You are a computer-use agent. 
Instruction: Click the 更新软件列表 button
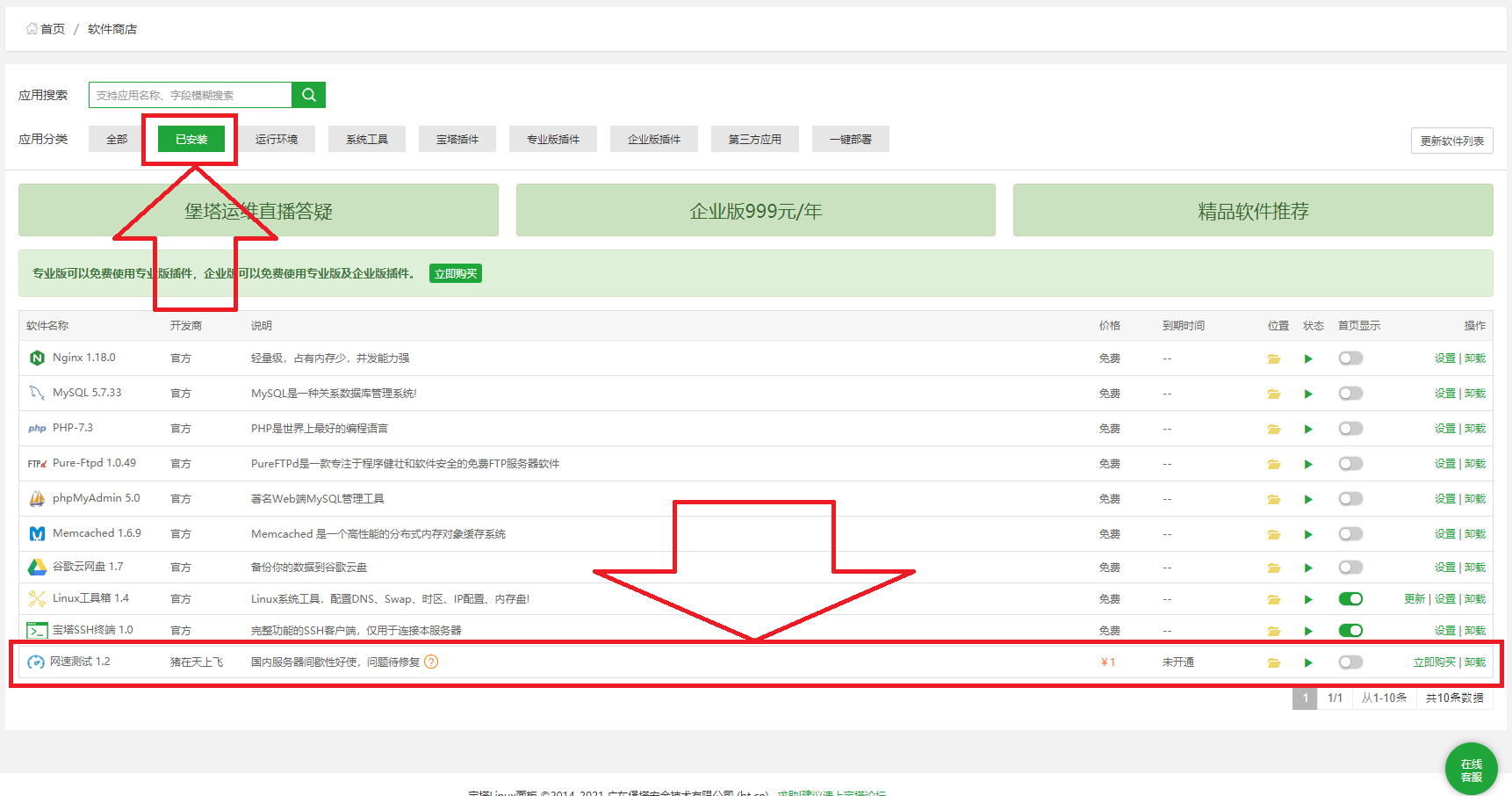(x=1452, y=141)
